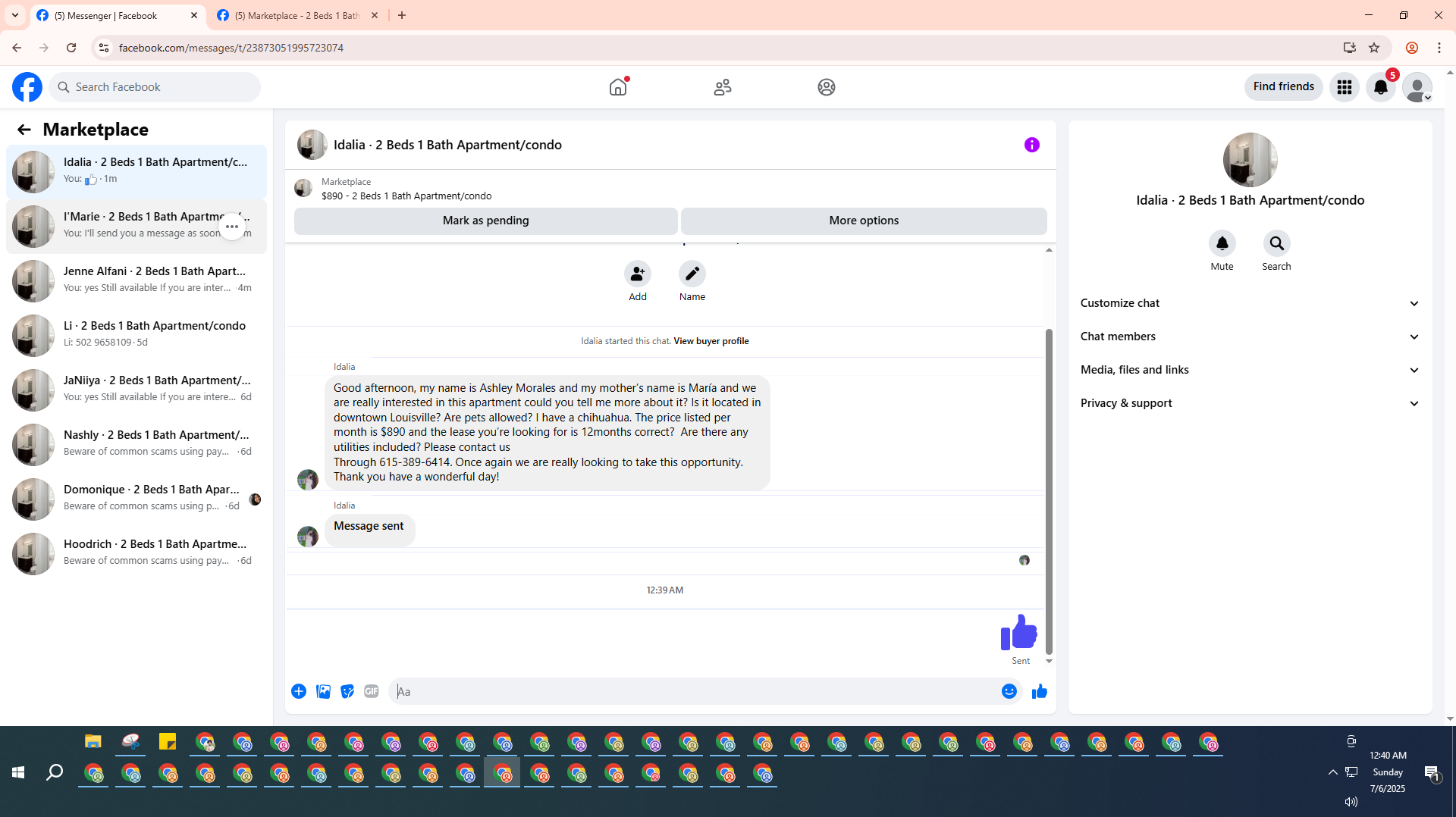1456x817 pixels.
Task: Open Windows taskbar search
Action: [x=55, y=772]
